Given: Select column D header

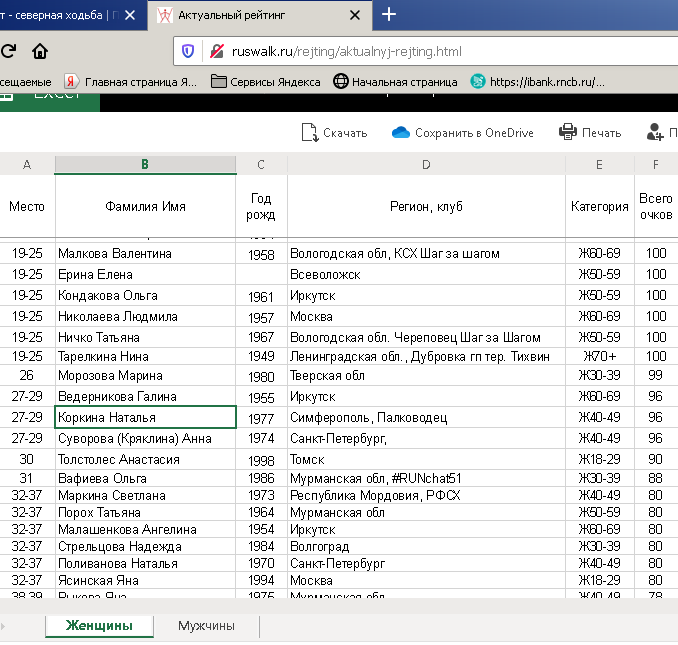Looking at the screenshot, I should tap(426, 164).
